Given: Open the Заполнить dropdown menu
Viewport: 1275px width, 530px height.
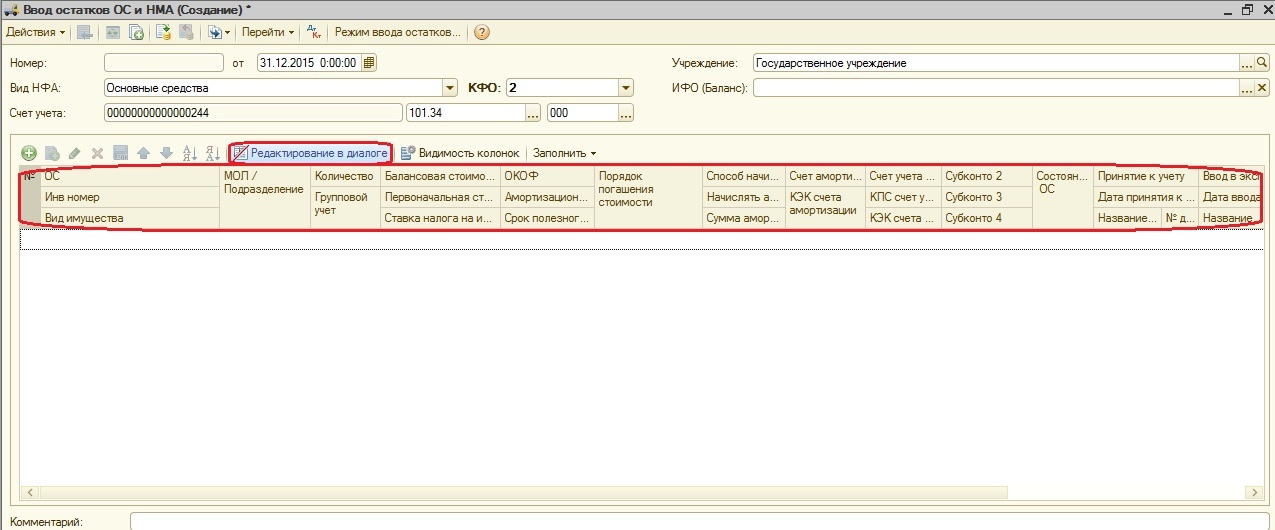Looking at the screenshot, I should click(564, 153).
